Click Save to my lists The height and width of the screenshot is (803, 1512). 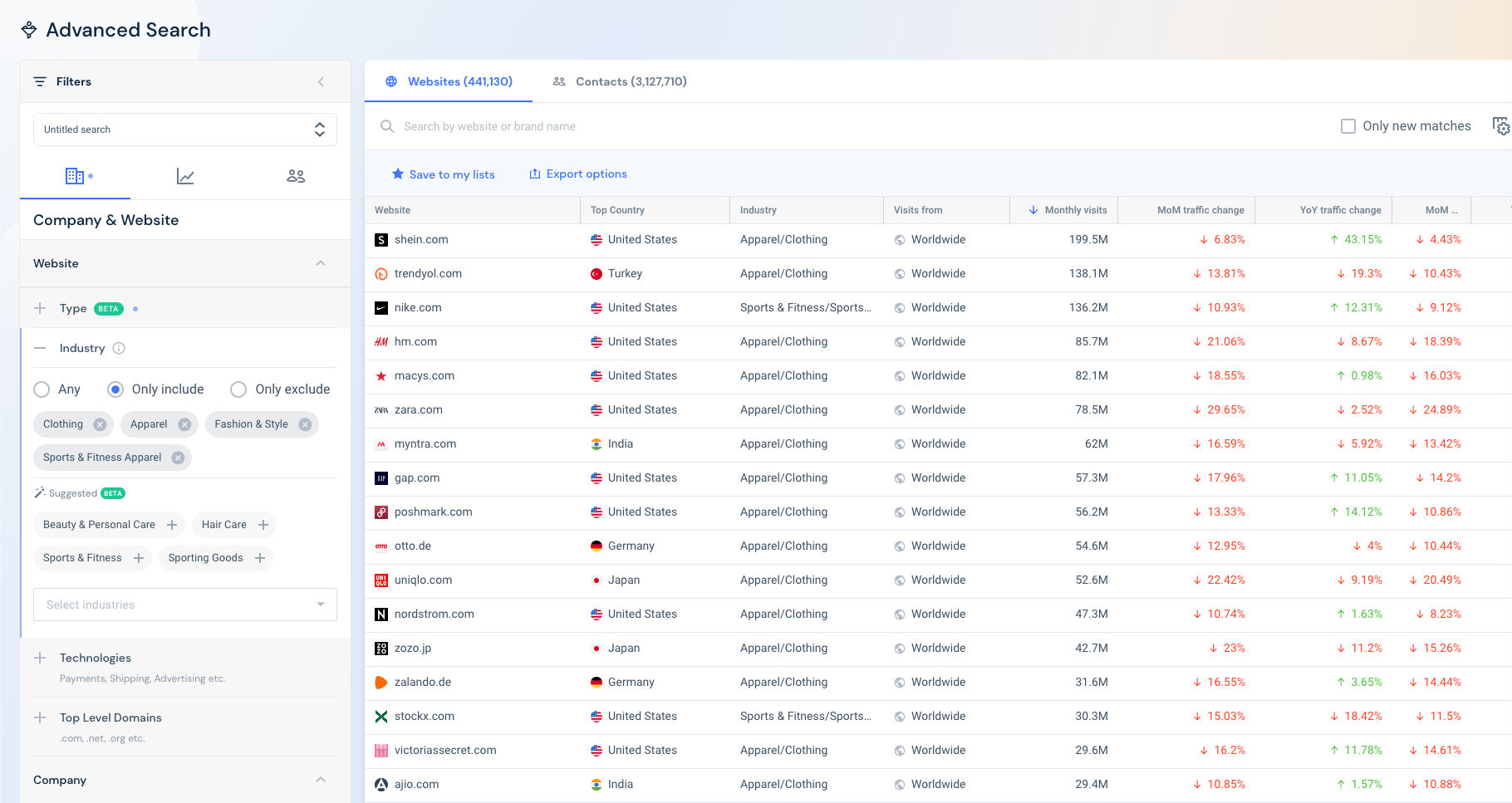click(444, 174)
